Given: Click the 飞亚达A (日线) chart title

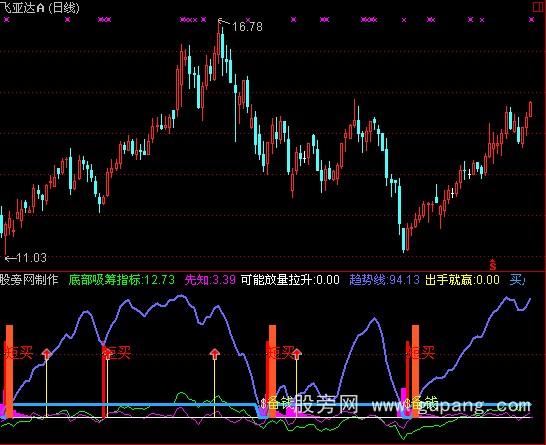Looking at the screenshot, I should (x=40, y=7).
